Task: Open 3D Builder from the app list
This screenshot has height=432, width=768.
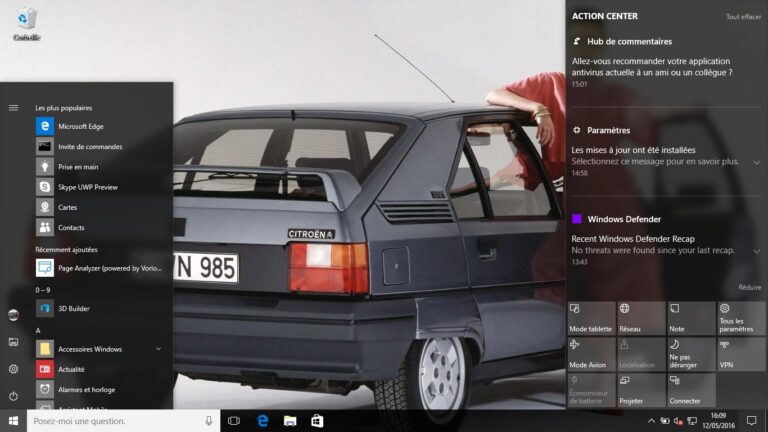Action: (x=75, y=308)
